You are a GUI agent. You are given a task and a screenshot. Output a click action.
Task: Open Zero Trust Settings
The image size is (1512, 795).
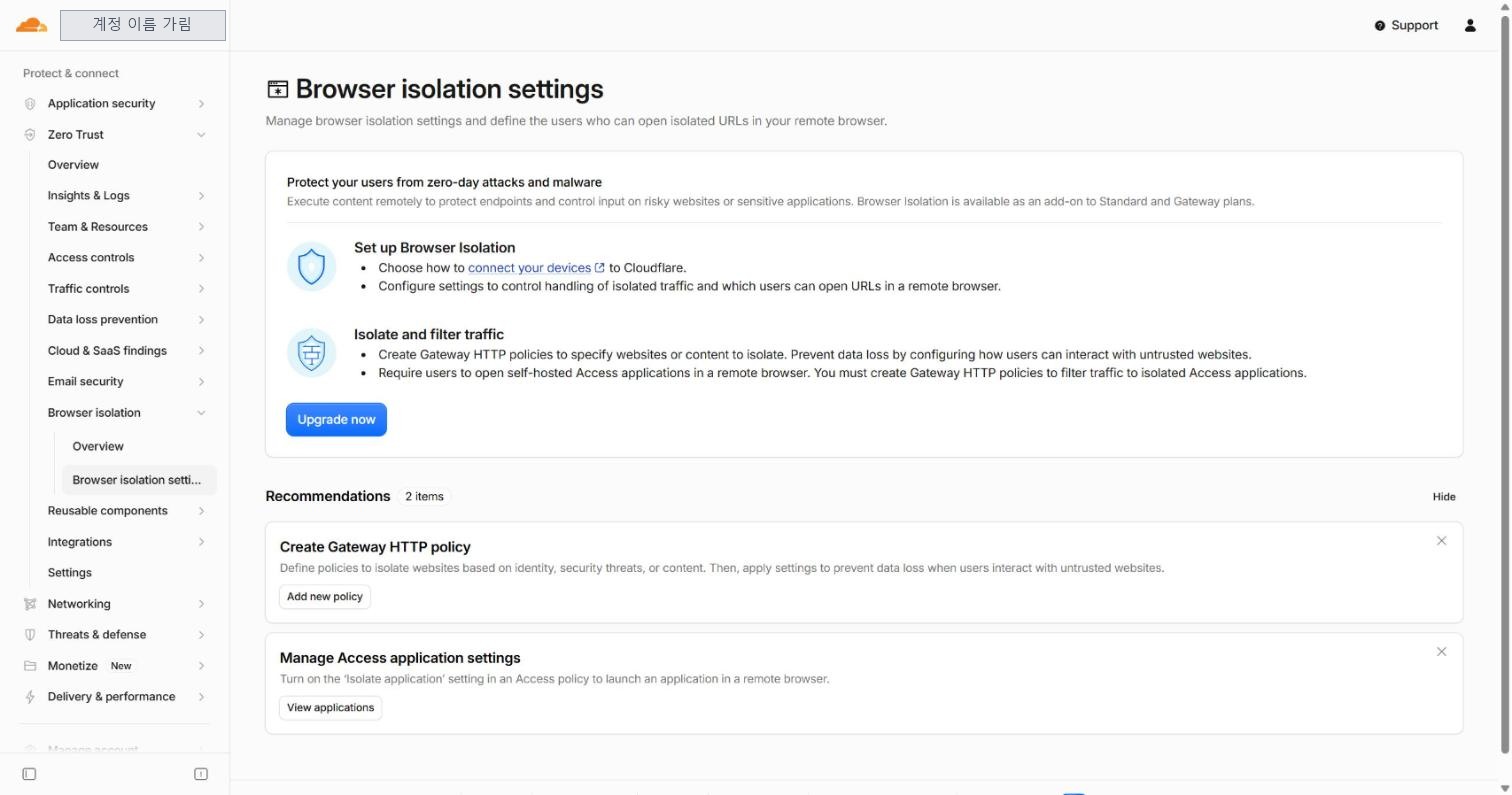(x=70, y=573)
